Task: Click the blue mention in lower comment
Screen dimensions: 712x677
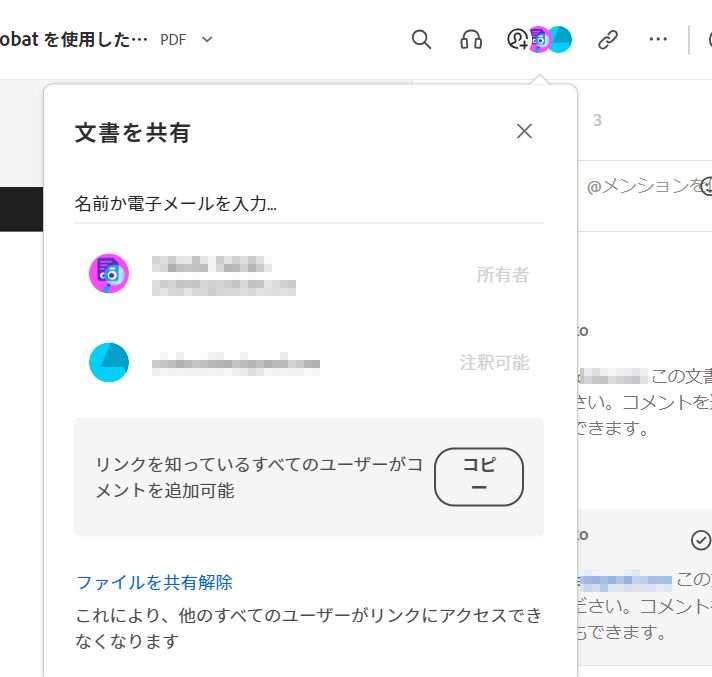Action: tap(626, 581)
